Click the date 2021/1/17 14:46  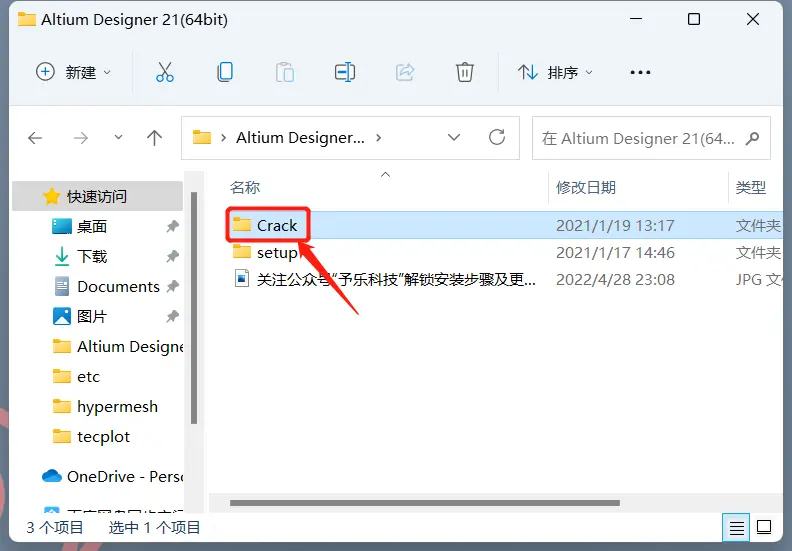pyautogui.click(x=615, y=253)
